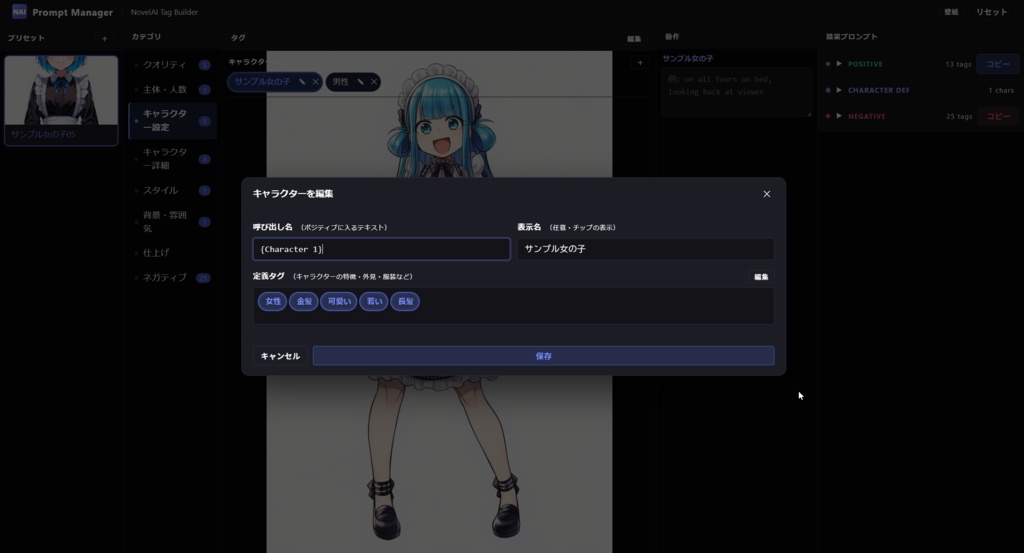Select the 背景・雰囲気 category
Image resolution: width=1024 pixels, height=553 pixels.
(172, 222)
